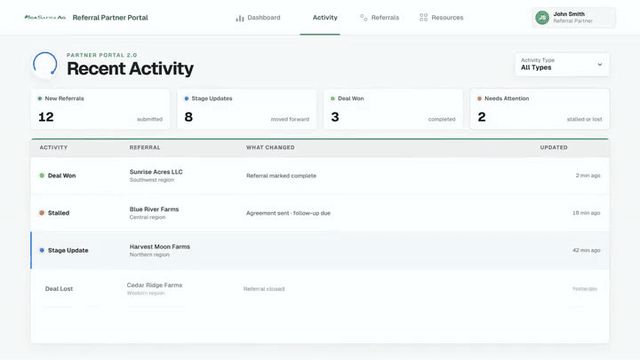Click the circular loading icon beside Recent Activity
Viewport: 640px width, 360px height.
coord(45,64)
